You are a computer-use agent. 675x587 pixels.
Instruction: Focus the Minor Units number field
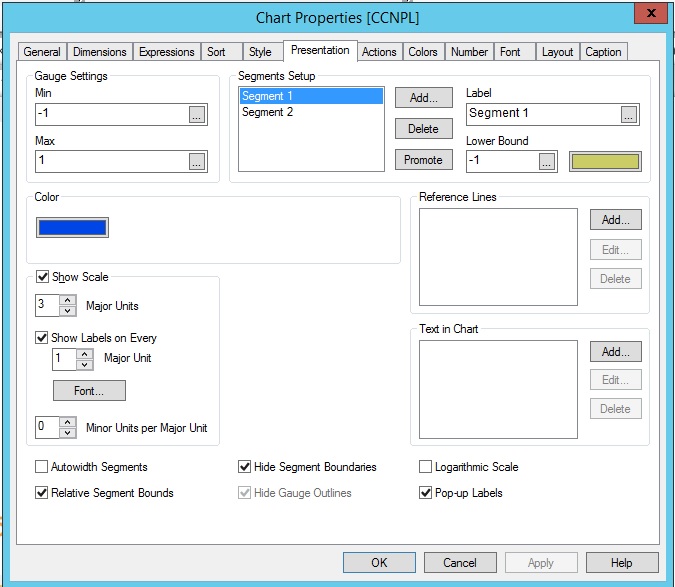coord(47,427)
